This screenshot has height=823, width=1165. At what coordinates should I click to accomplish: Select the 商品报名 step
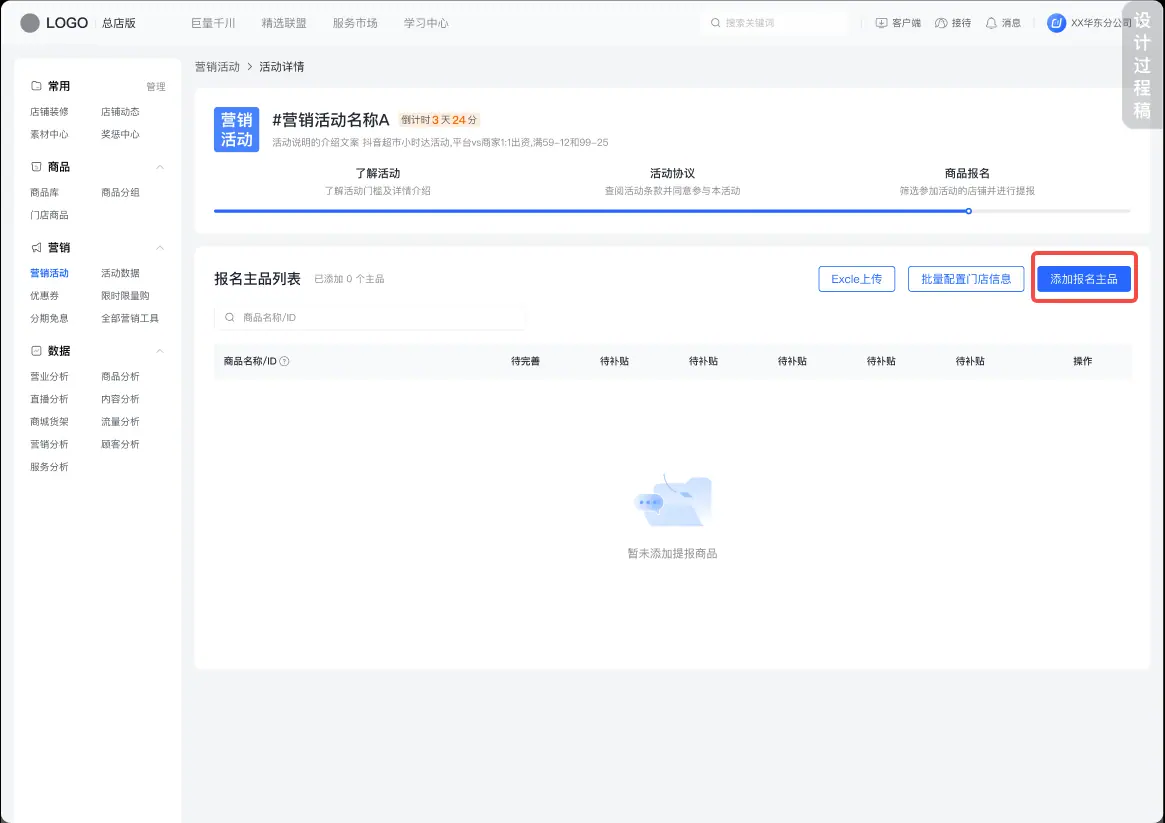pos(967,173)
